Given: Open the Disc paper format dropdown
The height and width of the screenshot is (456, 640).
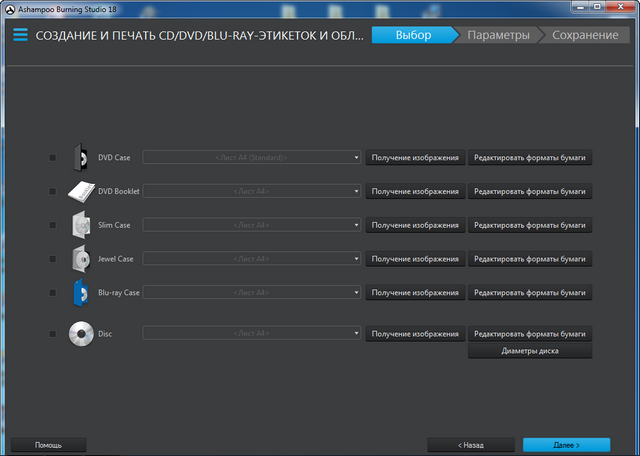Looking at the screenshot, I should 251,334.
